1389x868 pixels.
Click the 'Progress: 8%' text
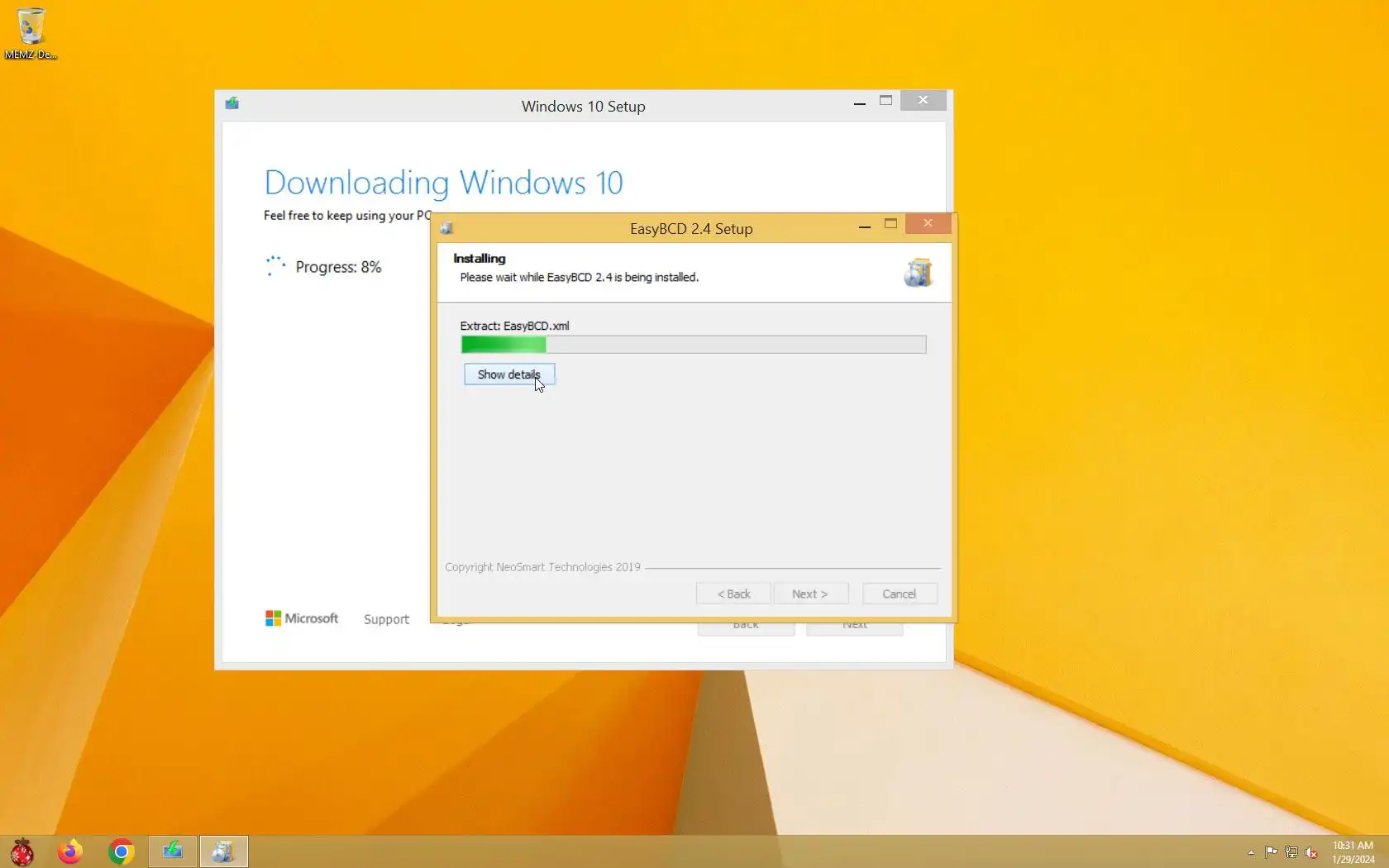(x=338, y=267)
